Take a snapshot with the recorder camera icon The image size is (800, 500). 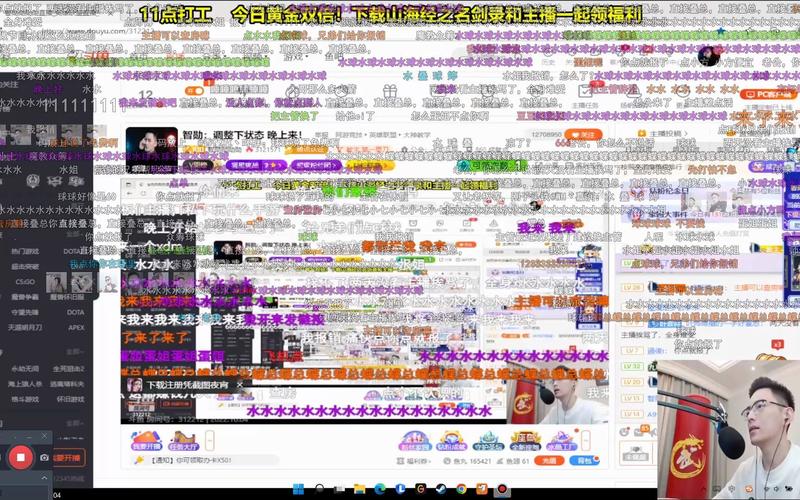tap(44, 458)
